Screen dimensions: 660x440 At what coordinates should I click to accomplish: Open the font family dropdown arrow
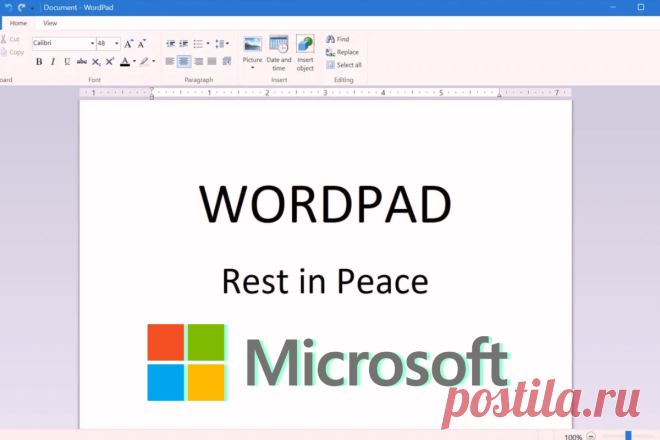(x=93, y=43)
